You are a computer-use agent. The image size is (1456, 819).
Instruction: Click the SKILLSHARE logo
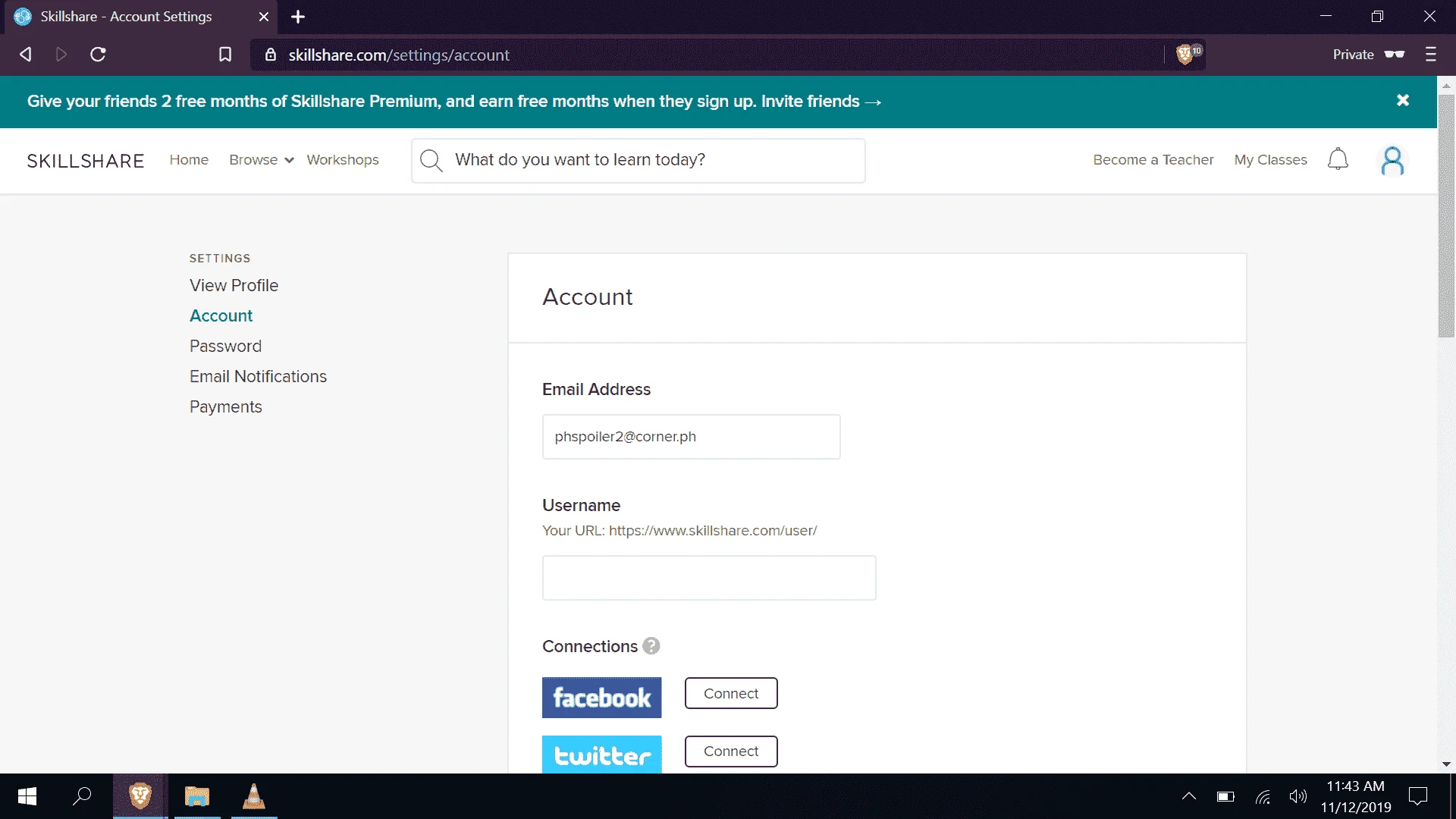tap(86, 161)
